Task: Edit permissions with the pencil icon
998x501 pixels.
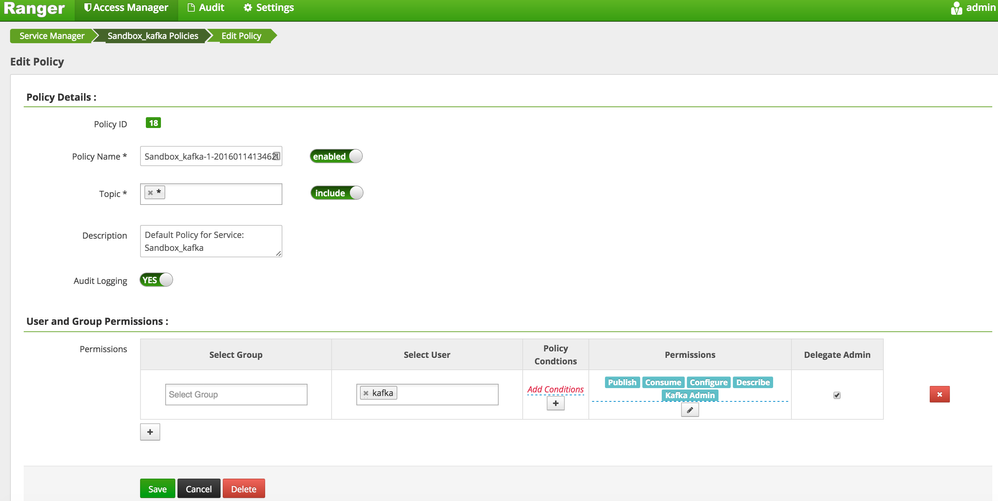Action: click(x=690, y=411)
